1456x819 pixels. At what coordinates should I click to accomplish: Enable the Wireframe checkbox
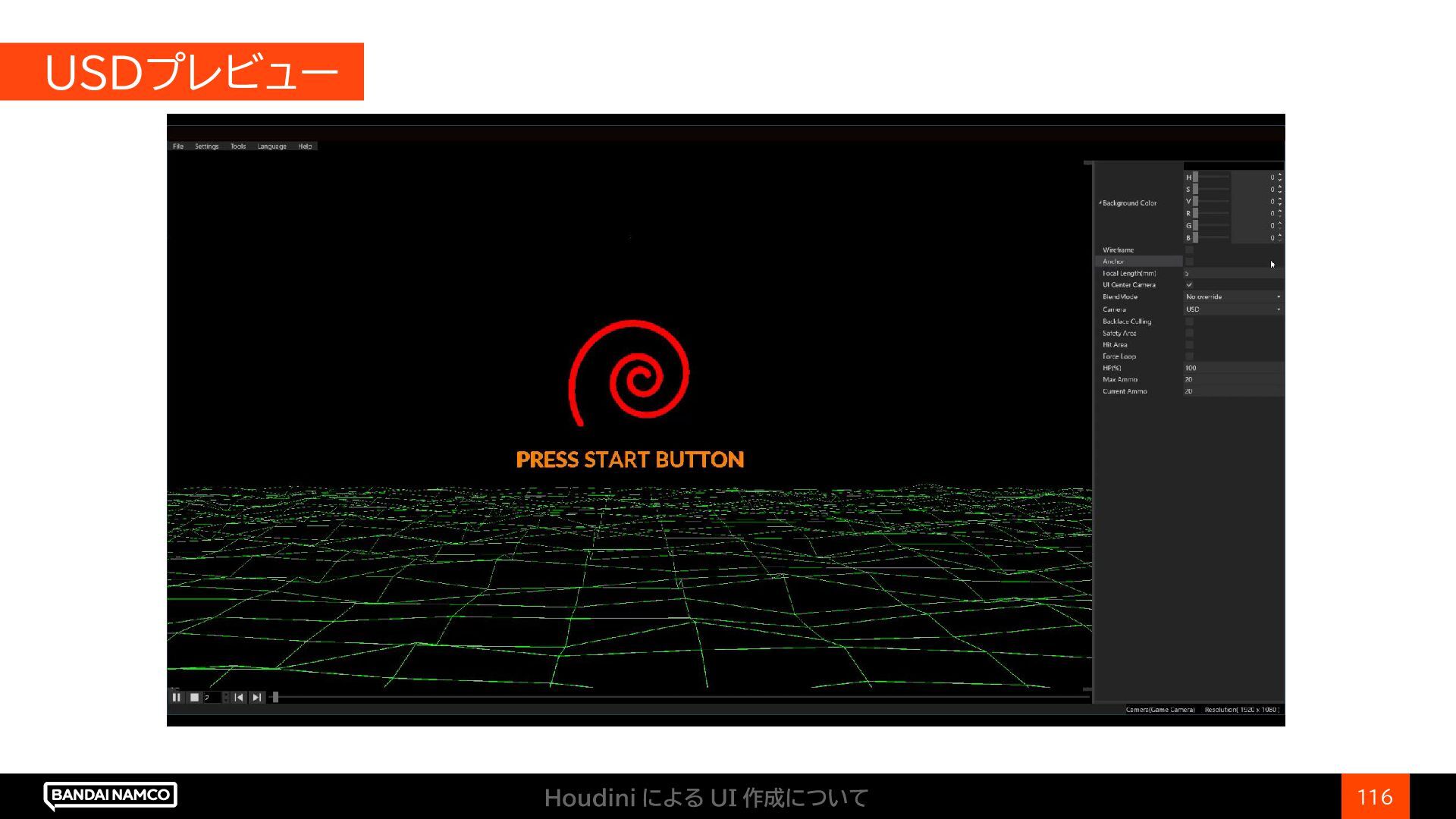pyautogui.click(x=1189, y=249)
